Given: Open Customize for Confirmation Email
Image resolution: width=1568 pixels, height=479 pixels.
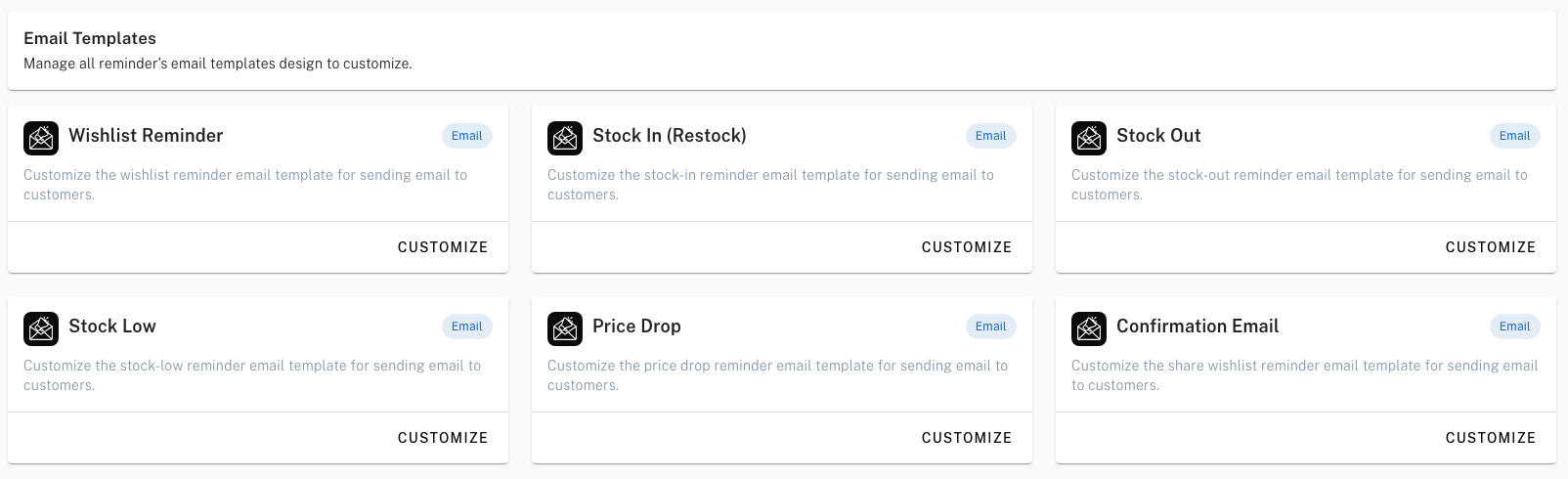Looking at the screenshot, I should [x=1491, y=438].
